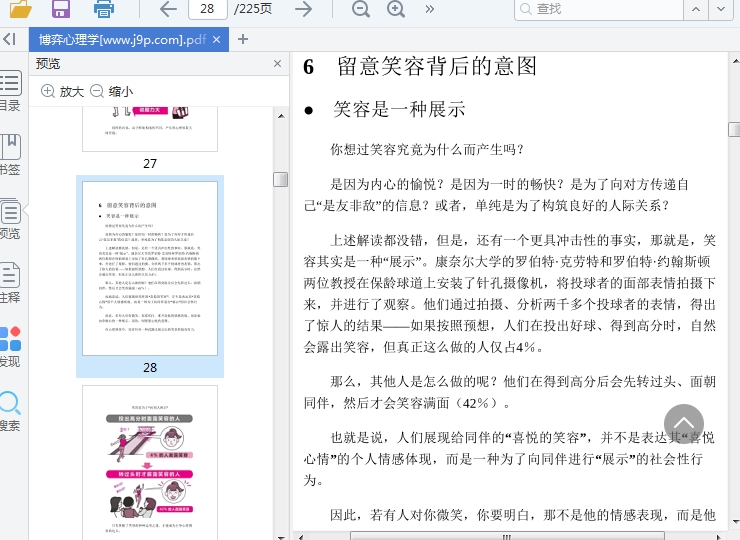Click the back-to-top round button
The height and width of the screenshot is (540, 740).
pyautogui.click(x=683, y=424)
